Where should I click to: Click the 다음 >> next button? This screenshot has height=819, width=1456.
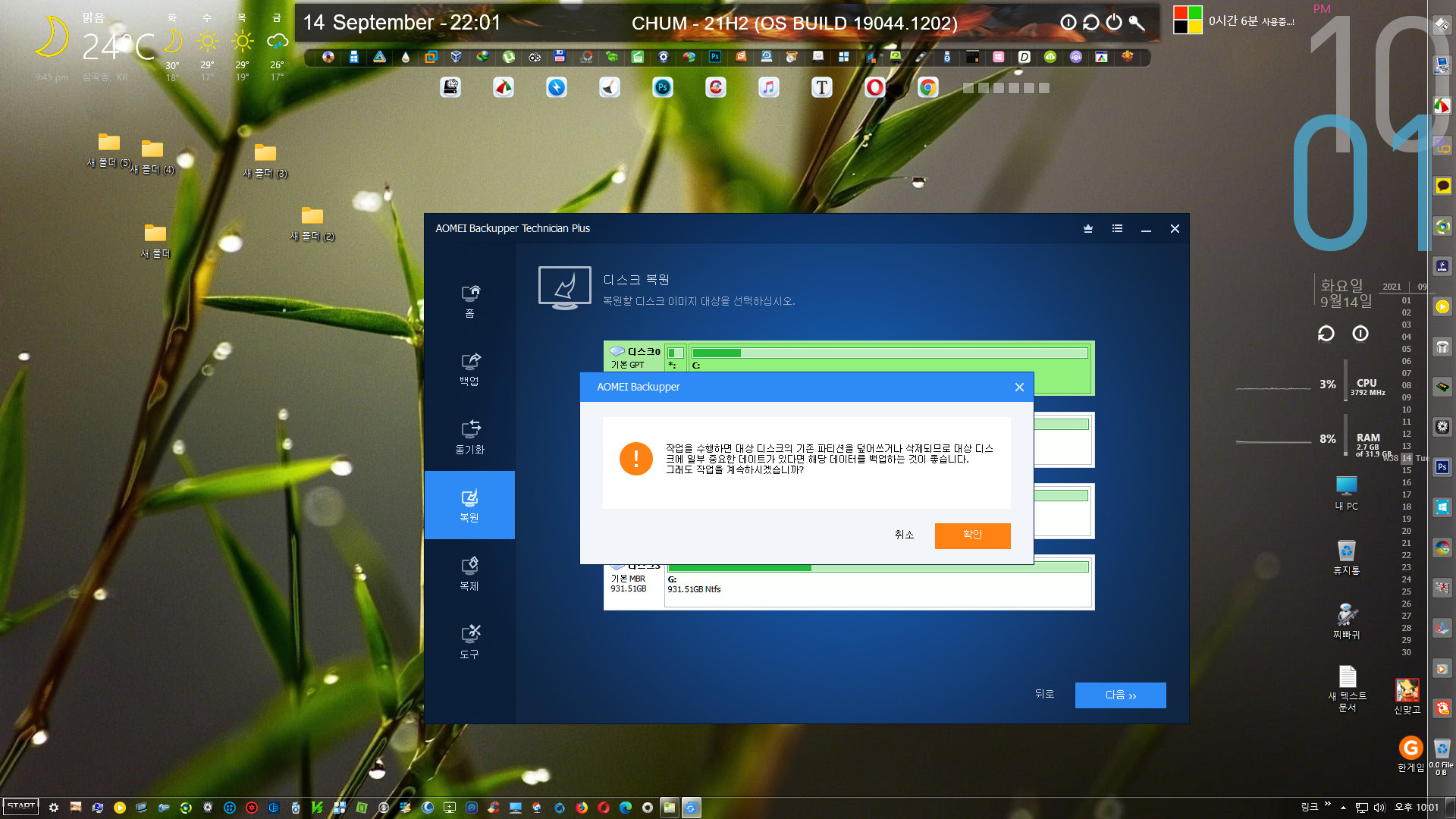coord(1120,695)
